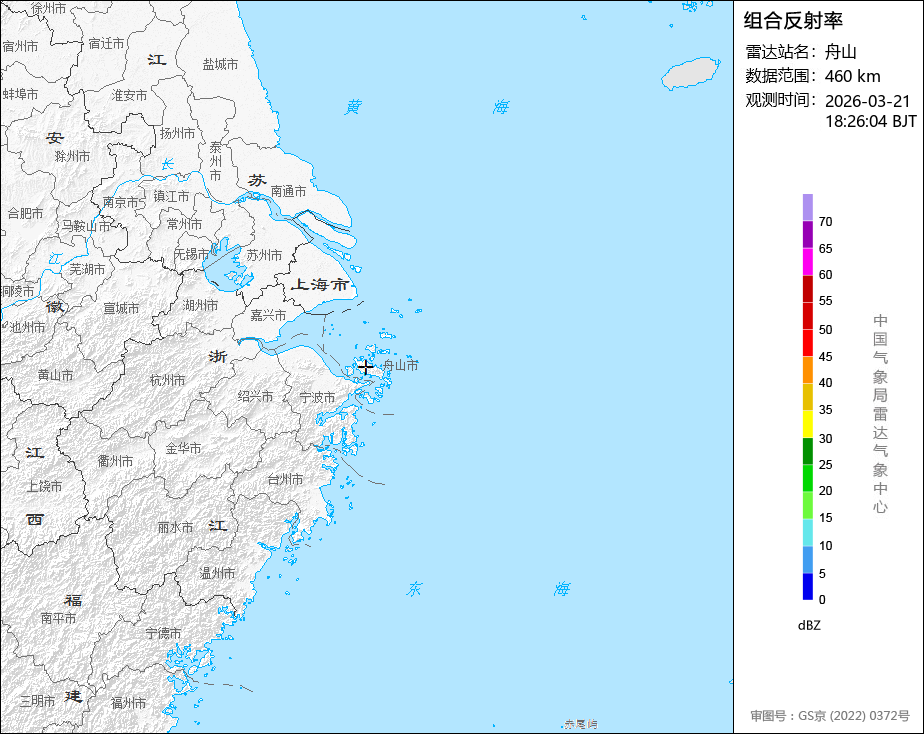Click the 宿迁市 map label
Viewport: 924px width, 734px height.
point(107,44)
